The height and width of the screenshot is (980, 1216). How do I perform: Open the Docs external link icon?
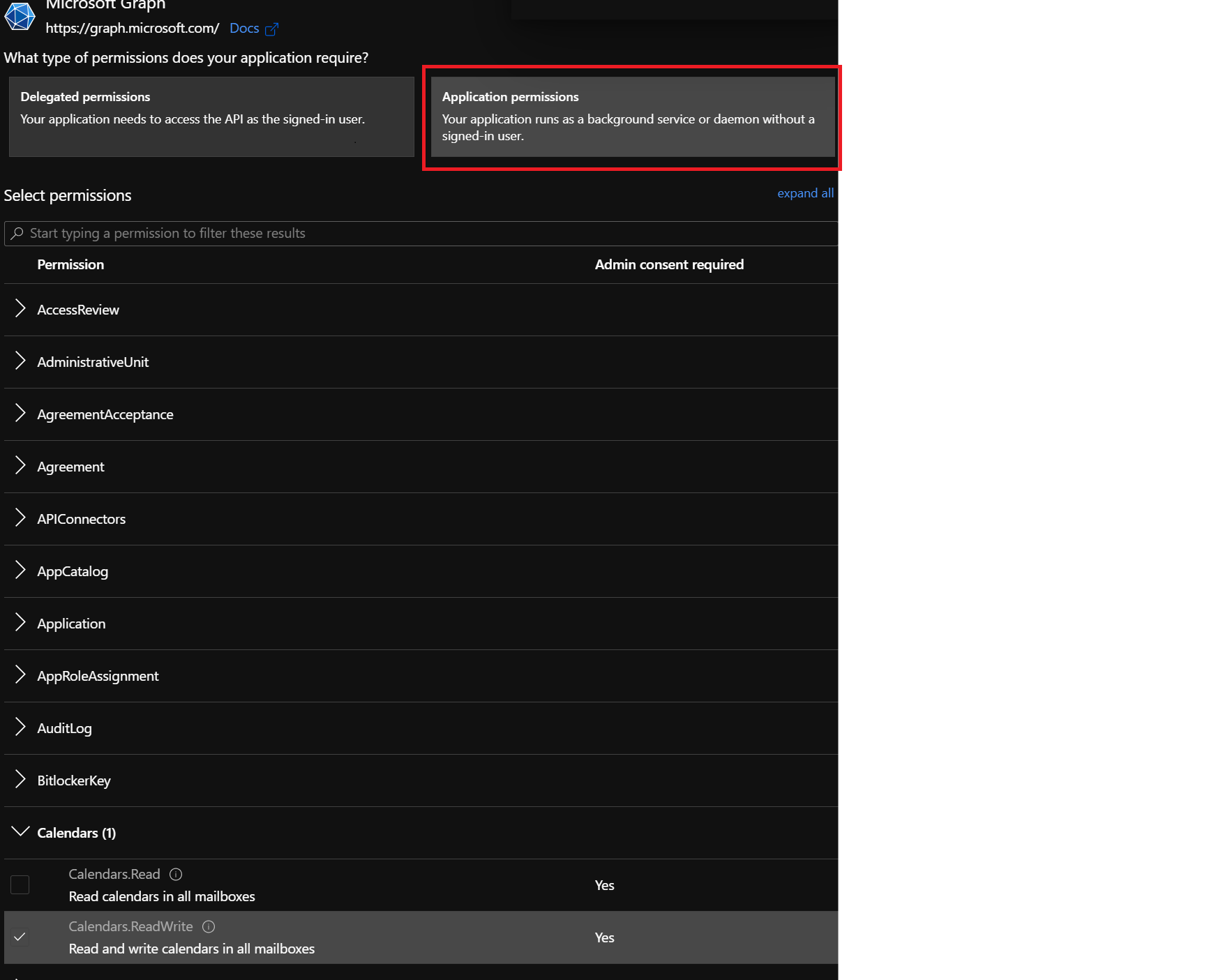[x=272, y=29]
